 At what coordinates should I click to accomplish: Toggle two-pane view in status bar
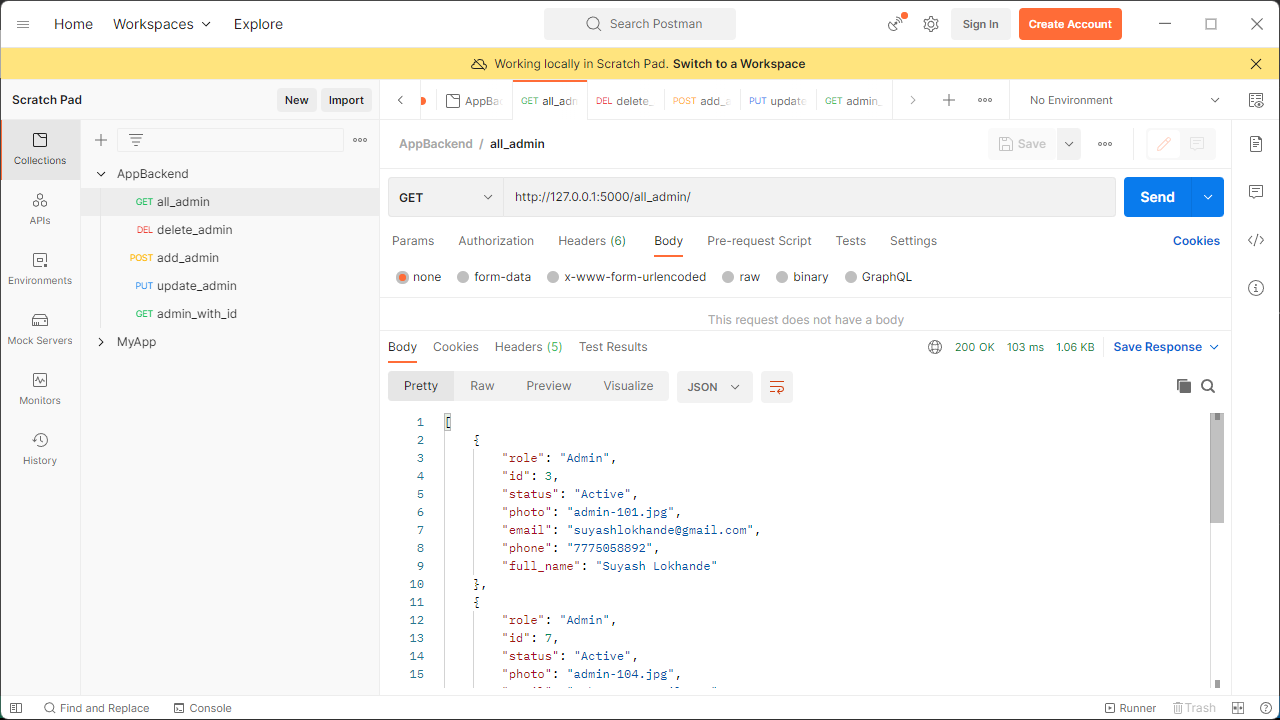tap(1239, 708)
